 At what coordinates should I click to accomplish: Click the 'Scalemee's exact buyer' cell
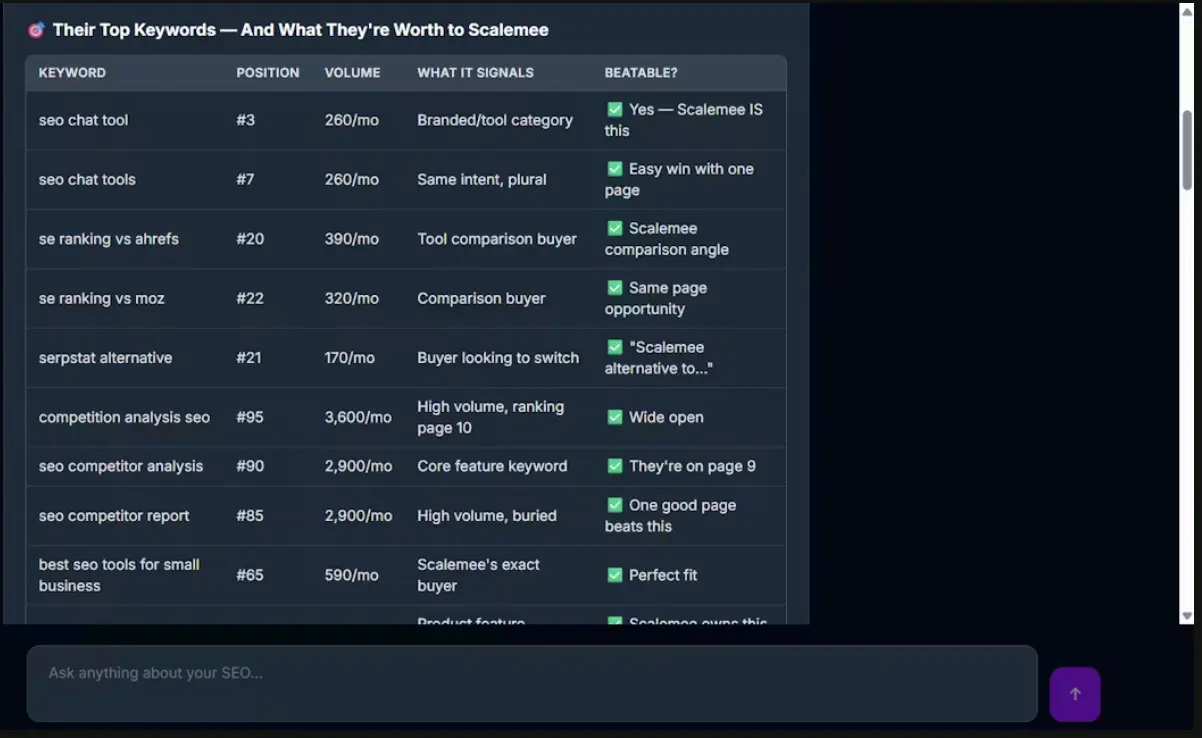(478, 575)
